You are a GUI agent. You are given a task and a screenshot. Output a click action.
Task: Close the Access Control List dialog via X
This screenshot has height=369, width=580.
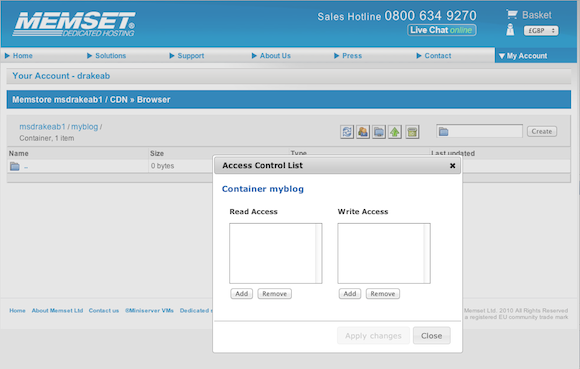coord(452,166)
